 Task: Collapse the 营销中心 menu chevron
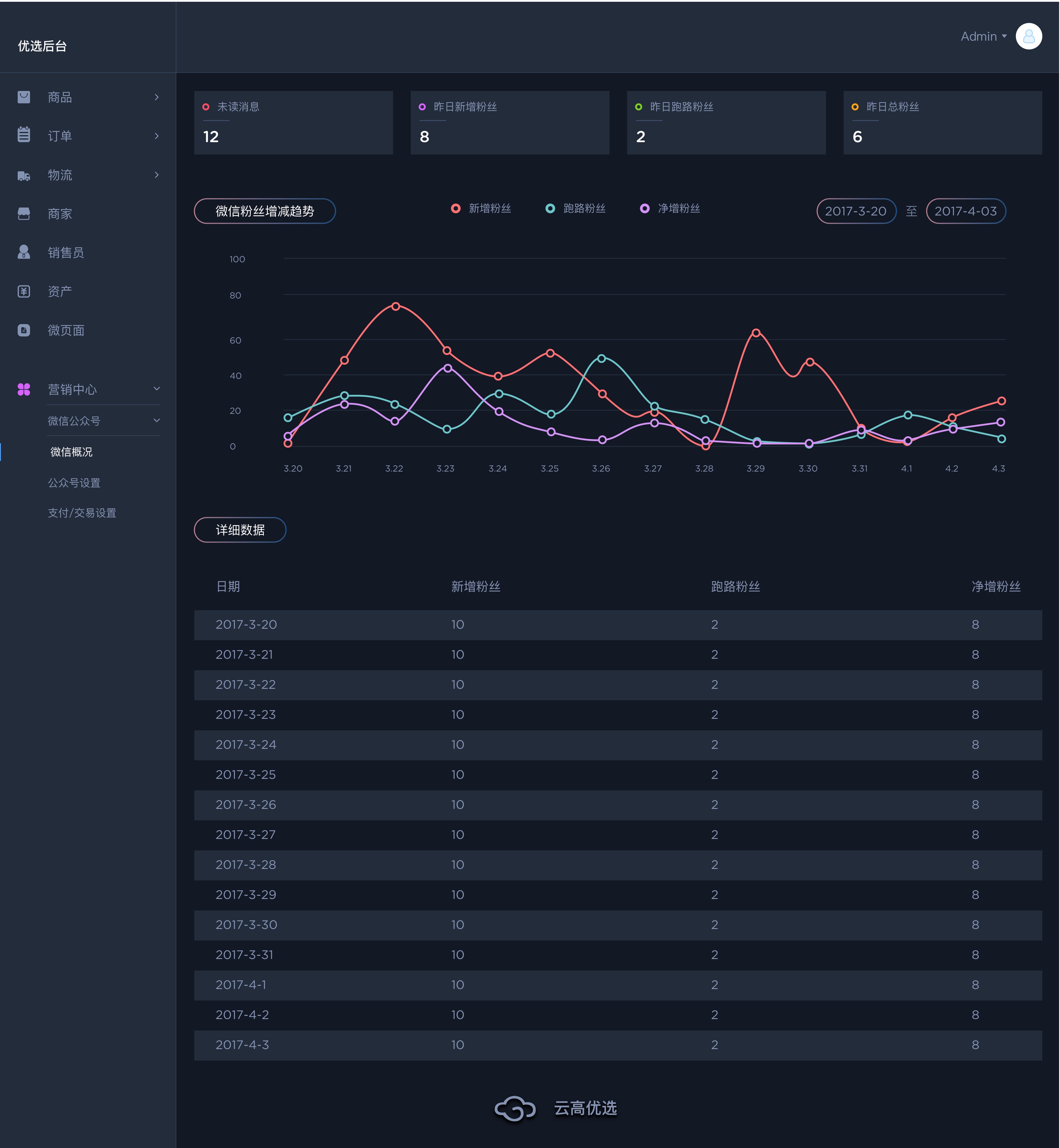tap(157, 388)
